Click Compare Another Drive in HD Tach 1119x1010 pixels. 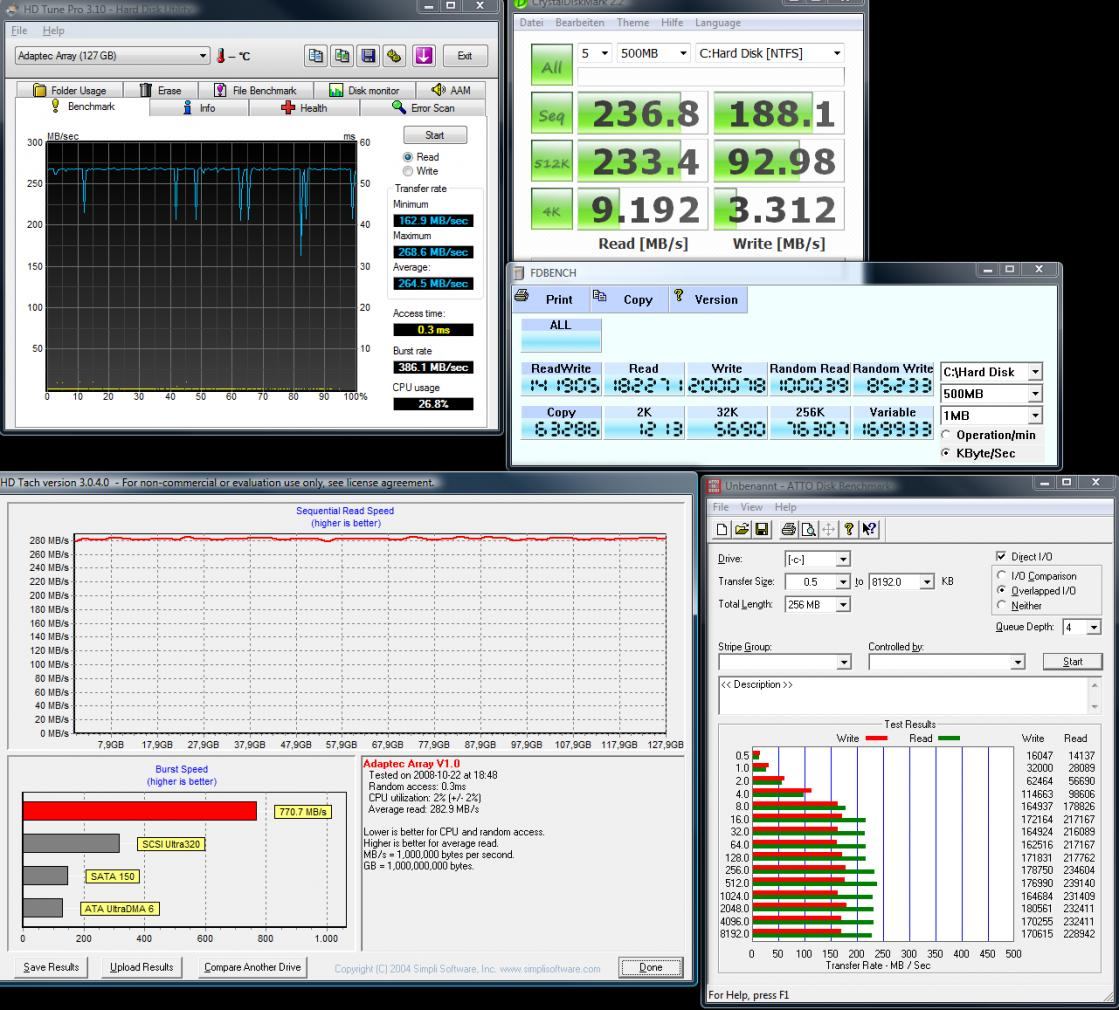[x=253, y=967]
